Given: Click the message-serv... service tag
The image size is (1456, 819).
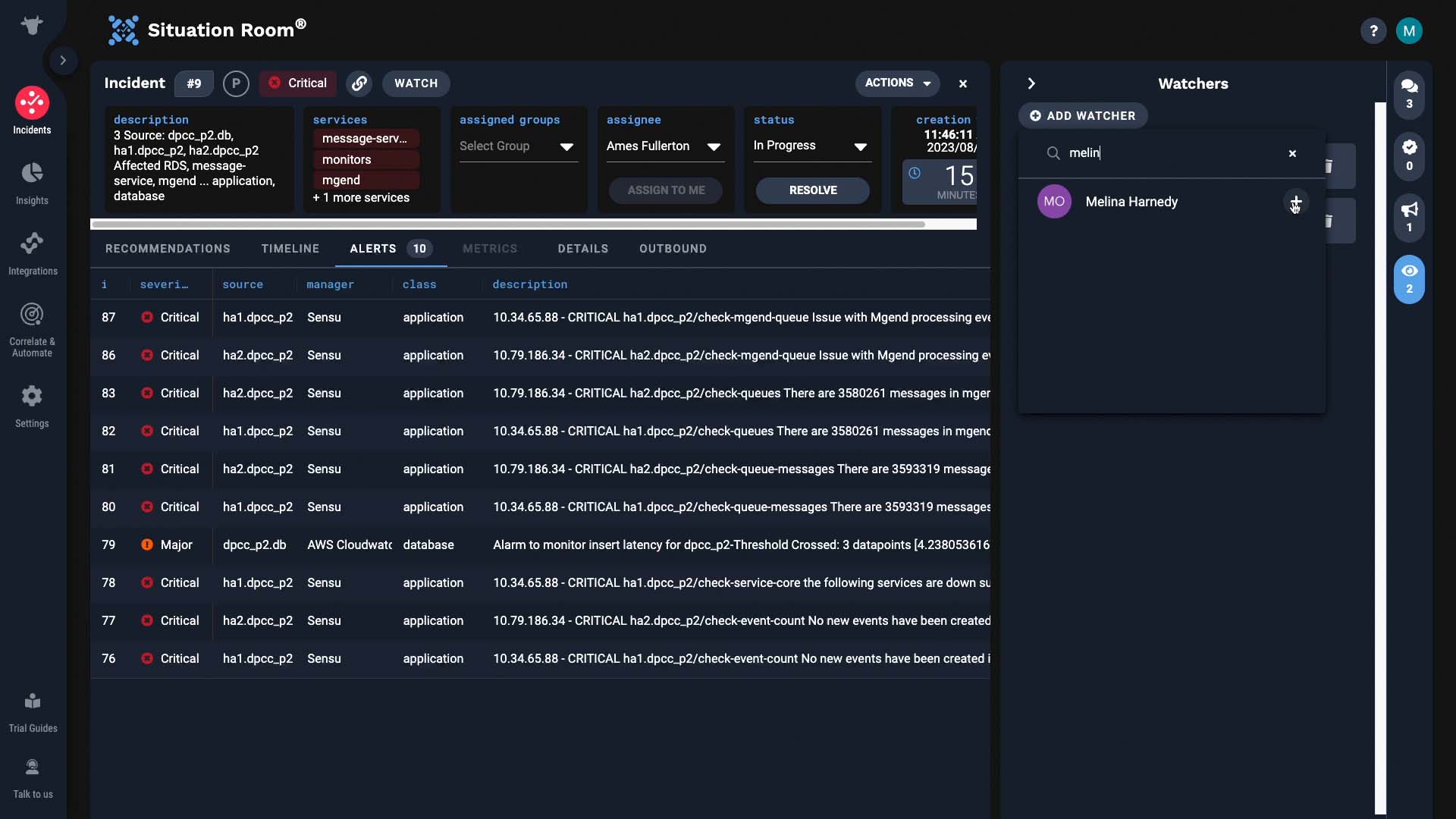Looking at the screenshot, I should pos(366,139).
